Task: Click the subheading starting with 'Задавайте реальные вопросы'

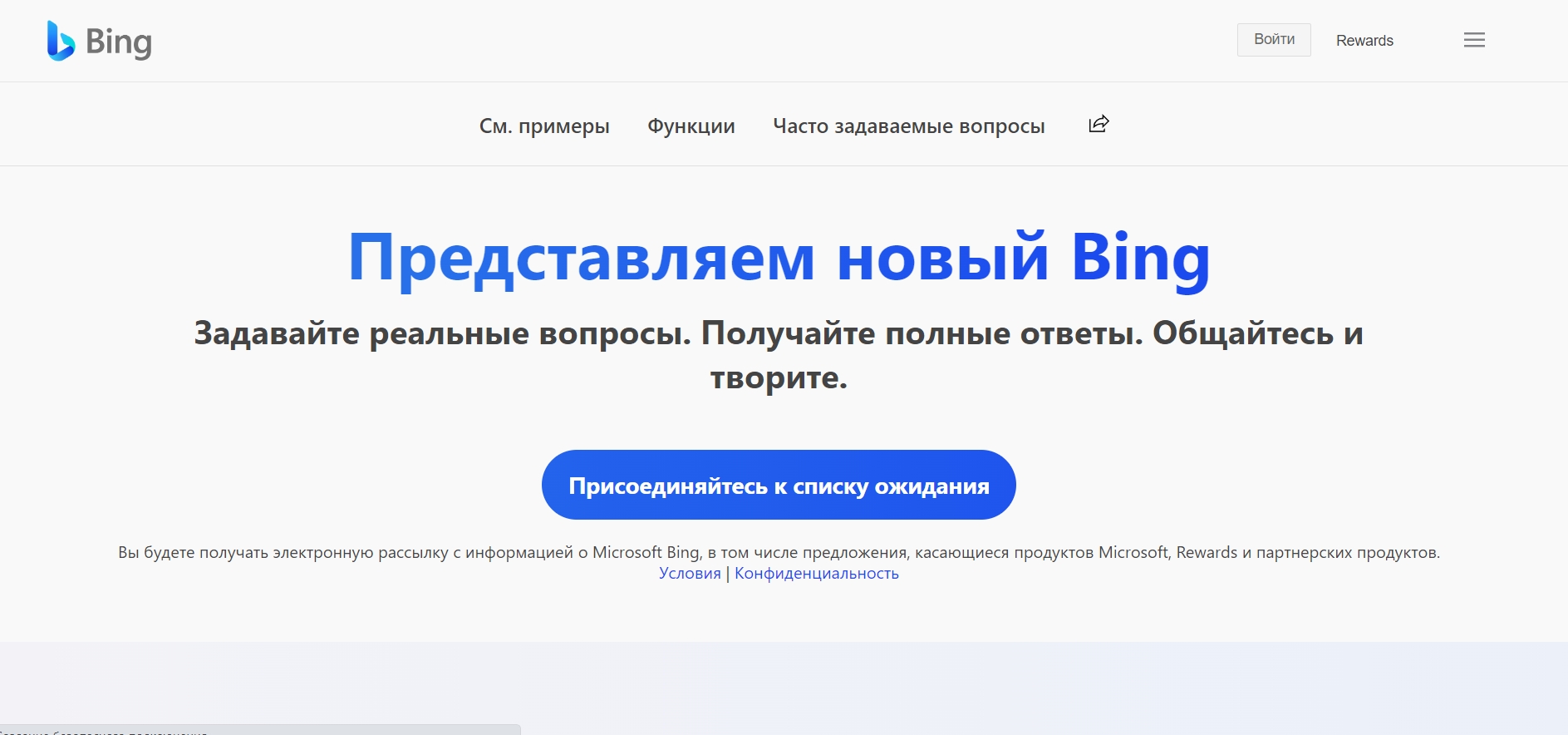Action: (779, 333)
